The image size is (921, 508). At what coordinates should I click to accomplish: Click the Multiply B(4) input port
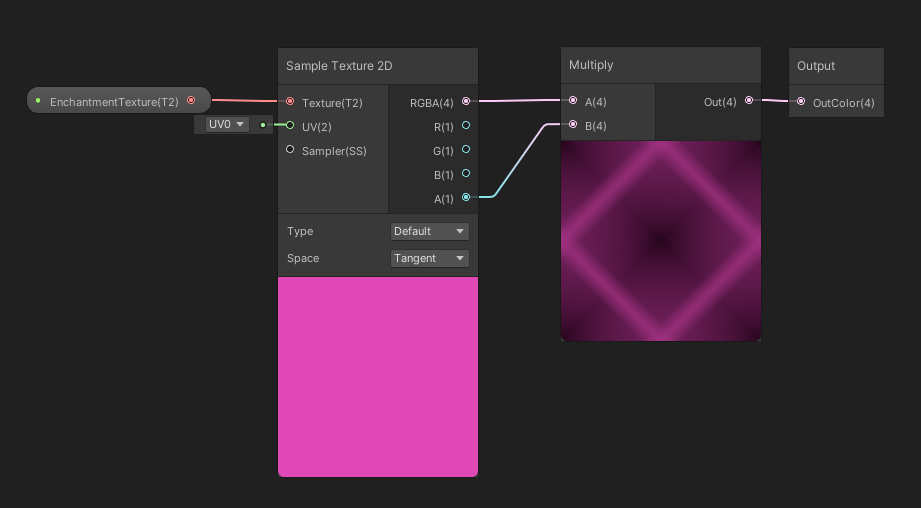pos(573,125)
